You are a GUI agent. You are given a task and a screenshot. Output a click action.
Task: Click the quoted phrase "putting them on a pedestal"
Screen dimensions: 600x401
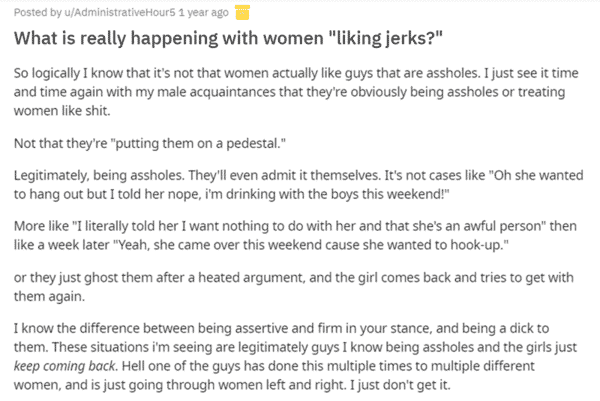[x=198, y=143]
